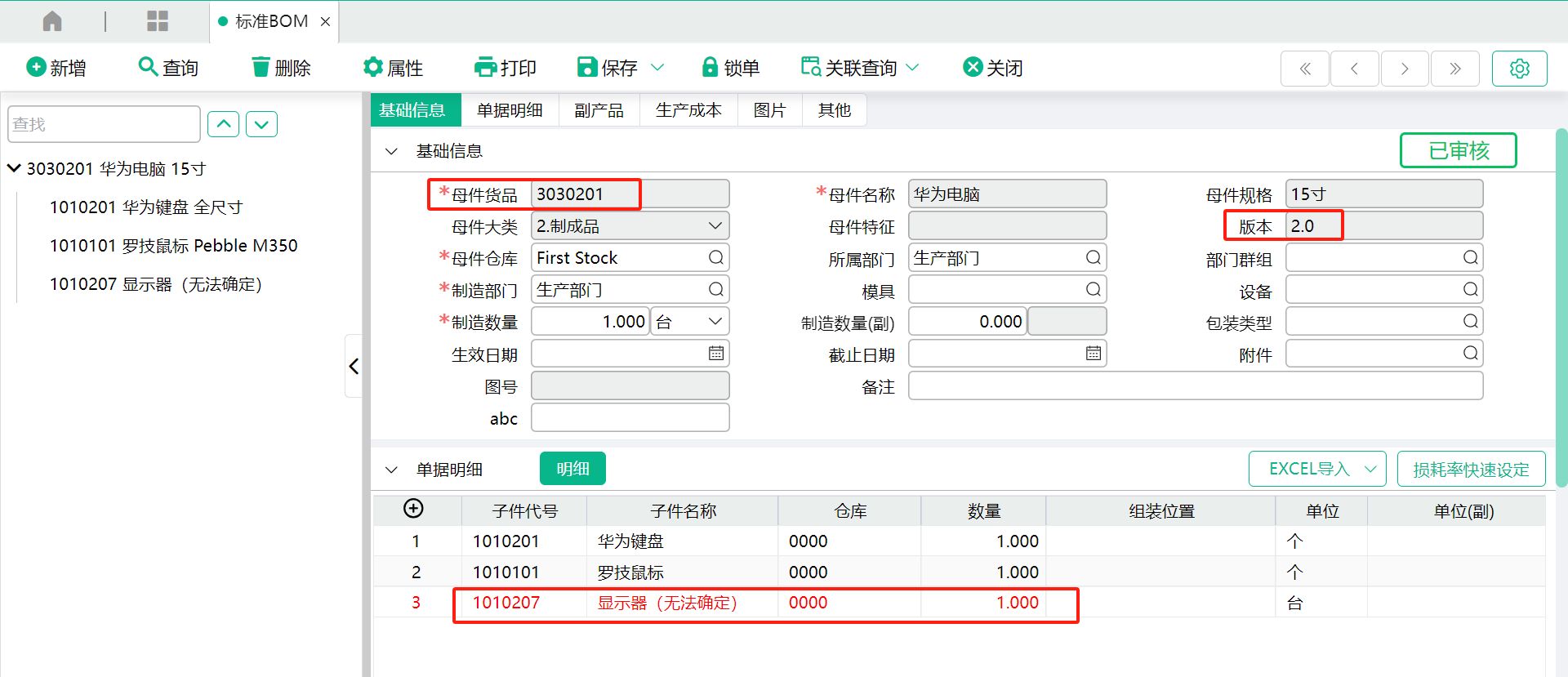
Task: Go to the home page icon
Action: 52,21
